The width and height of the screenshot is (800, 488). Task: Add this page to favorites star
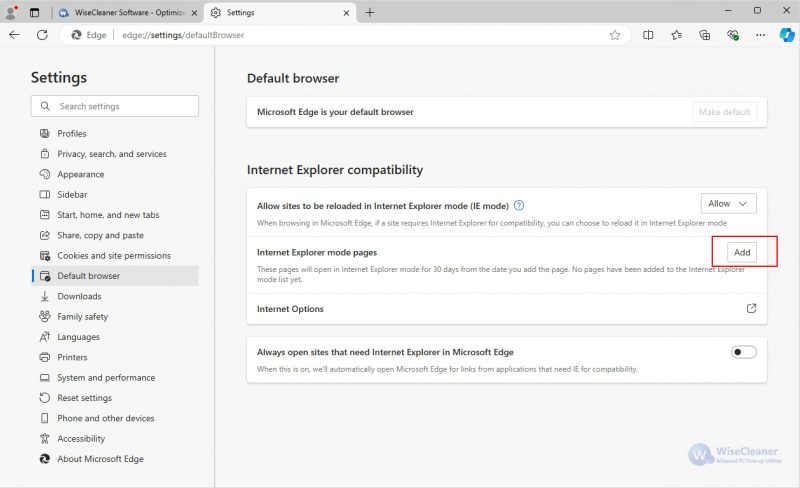(x=615, y=35)
